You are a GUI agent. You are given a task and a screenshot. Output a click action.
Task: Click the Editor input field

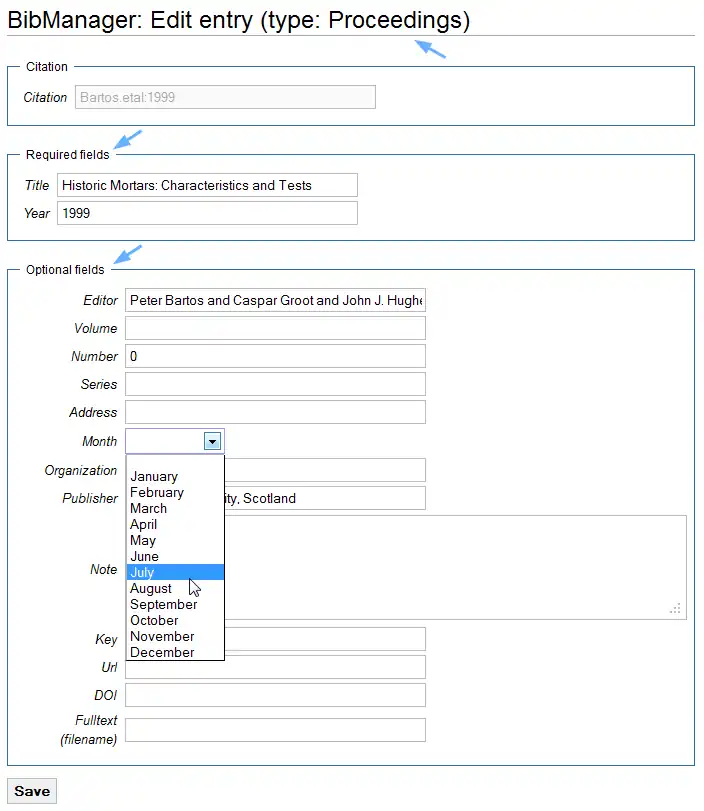pyautogui.click(x=275, y=300)
